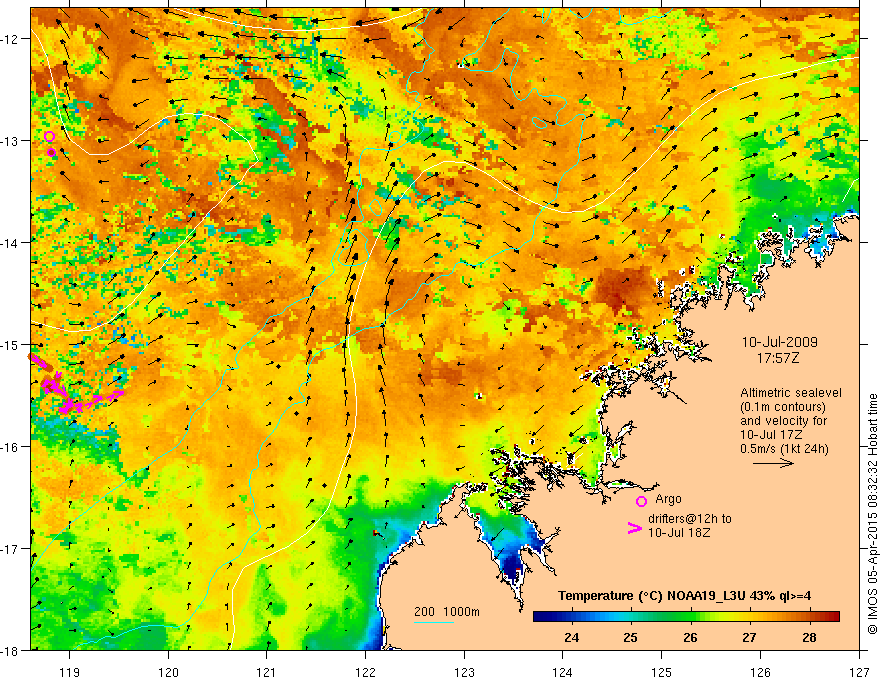Image resolution: width=880 pixels, height=680 pixels.
Task: Click the lower magenta Argo float marker near -13
Action: point(52,152)
